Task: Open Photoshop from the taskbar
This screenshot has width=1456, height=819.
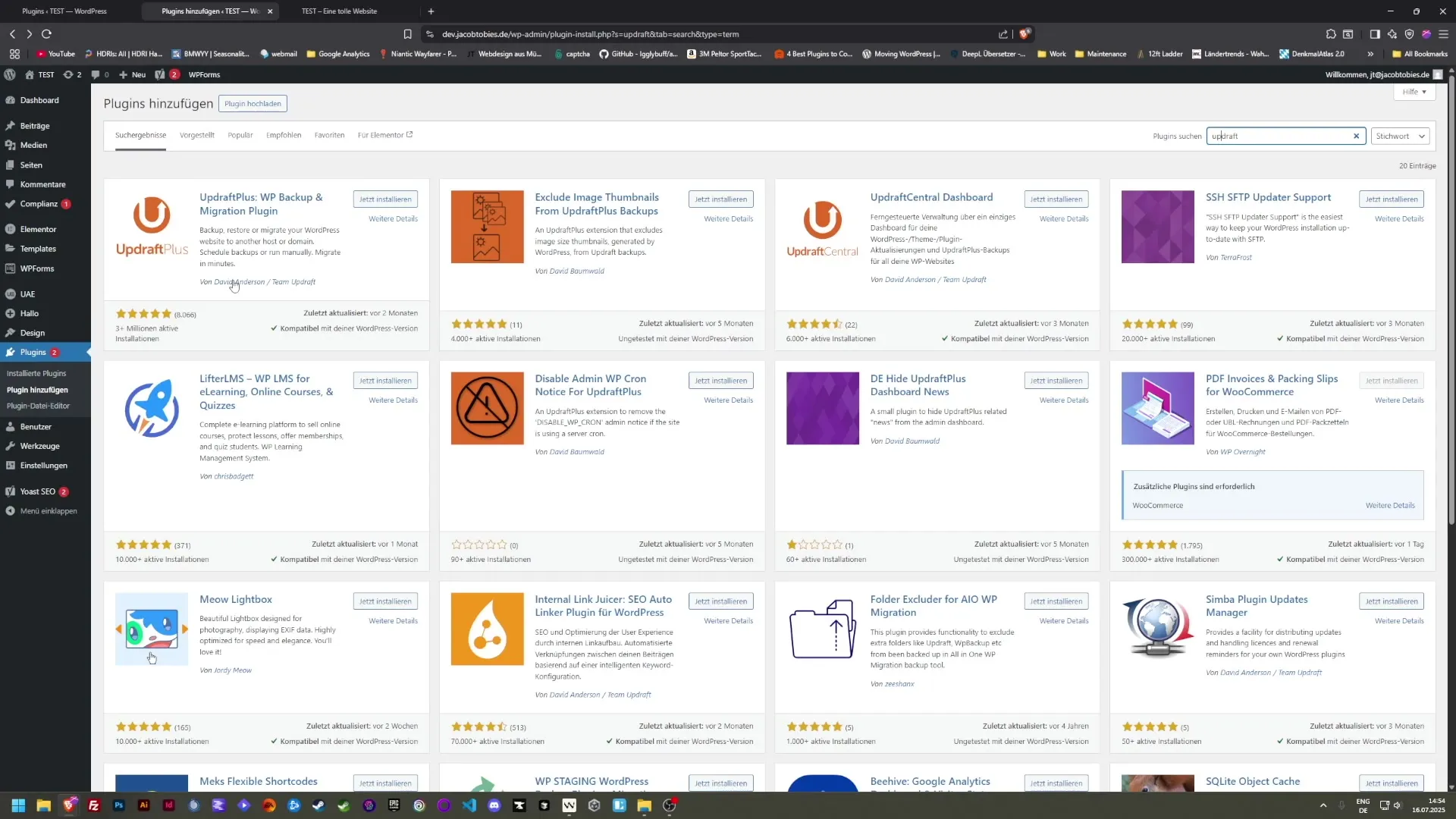Action: point(119,805)
